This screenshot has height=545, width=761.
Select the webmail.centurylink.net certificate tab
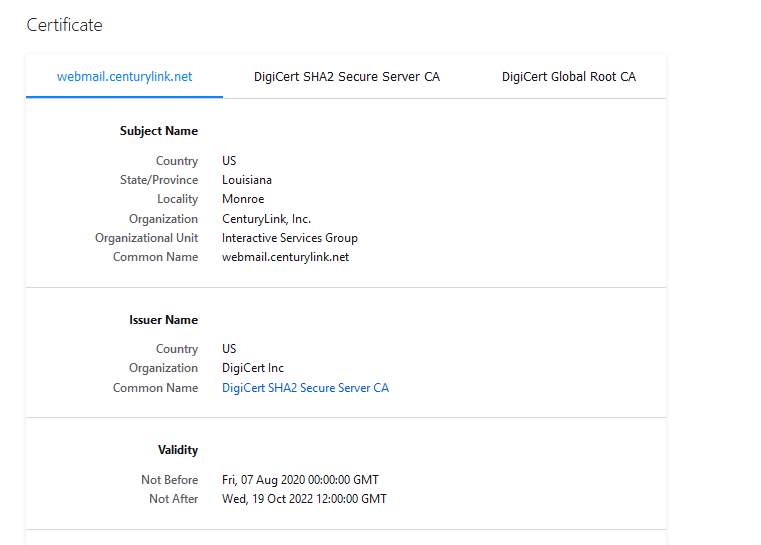[124, 77]
